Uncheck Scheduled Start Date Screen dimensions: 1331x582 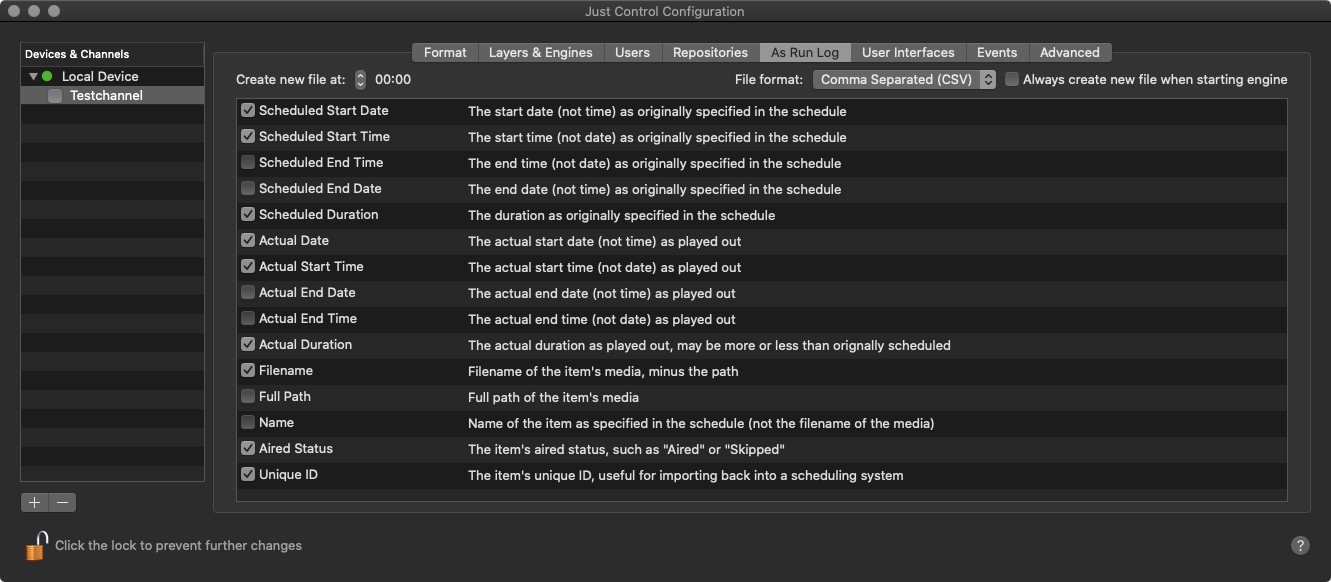pos(248,110)
